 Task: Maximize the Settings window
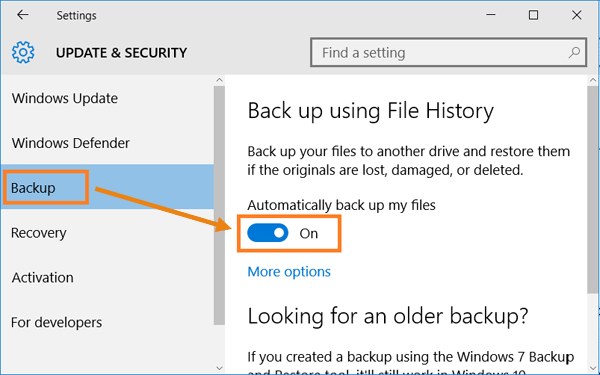(x=533, y=15)
